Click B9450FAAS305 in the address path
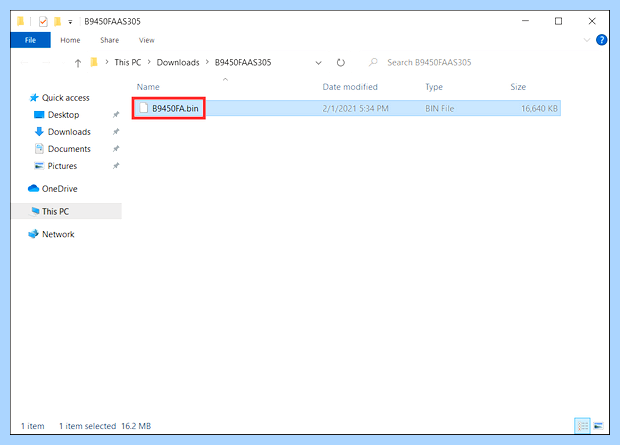 coord(243,62)
